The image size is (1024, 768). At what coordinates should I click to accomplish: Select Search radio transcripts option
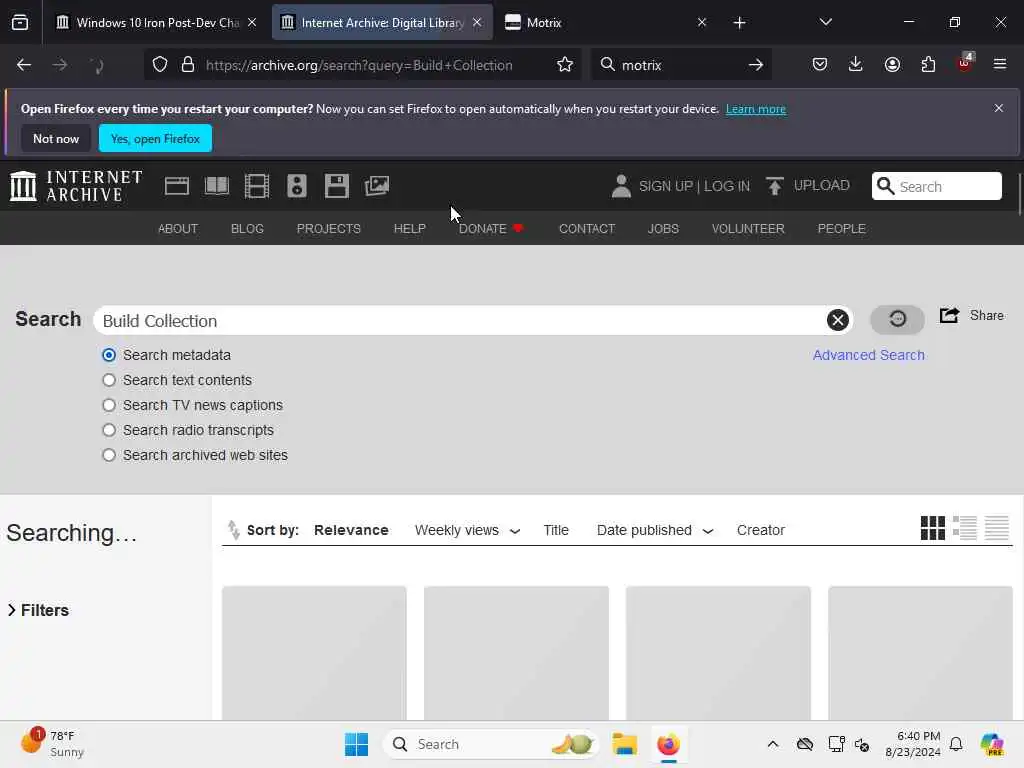pyautogui.click(x=109, y=430)
